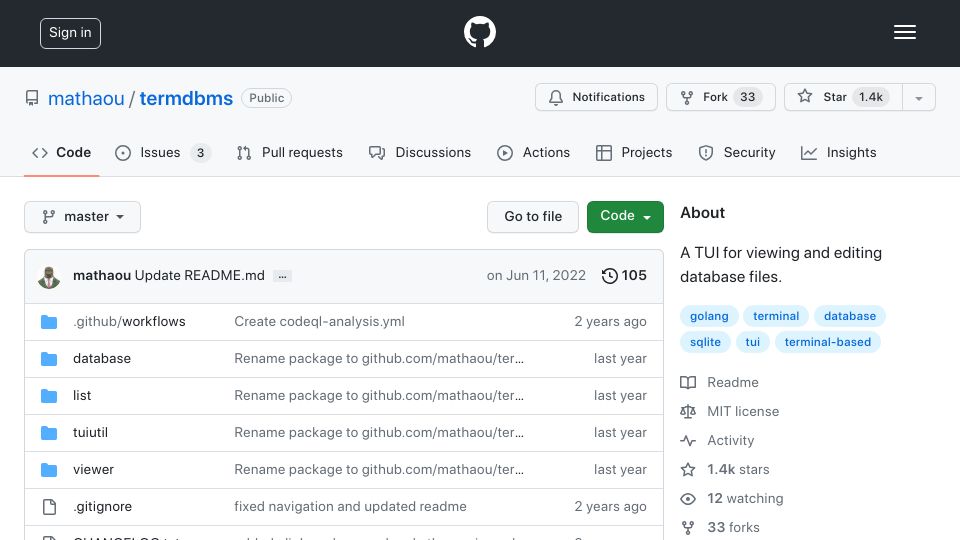
Task: Select the database topic tag
Action: click(x=850, y=317)
